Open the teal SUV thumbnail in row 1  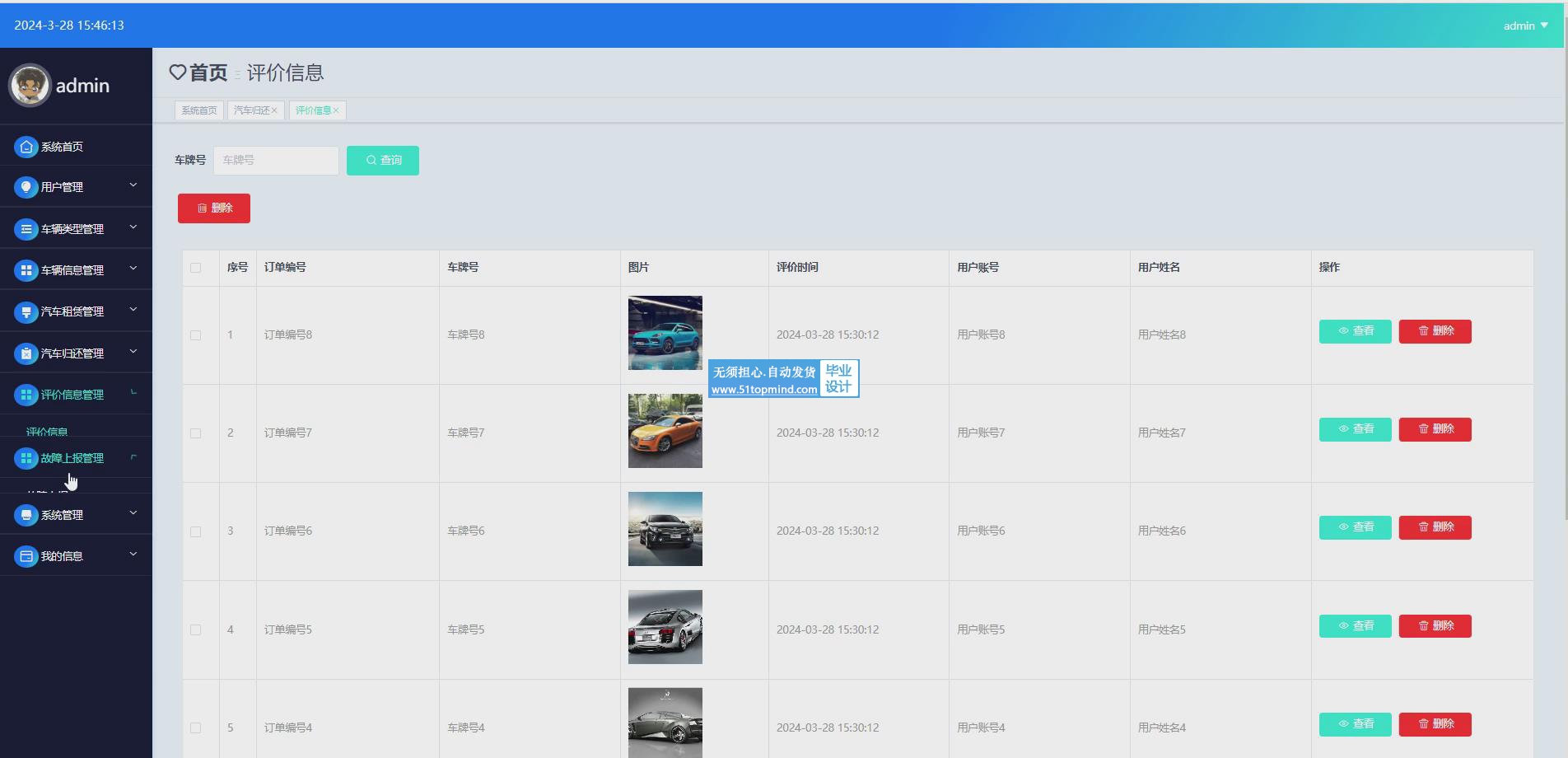pos(665,333)
